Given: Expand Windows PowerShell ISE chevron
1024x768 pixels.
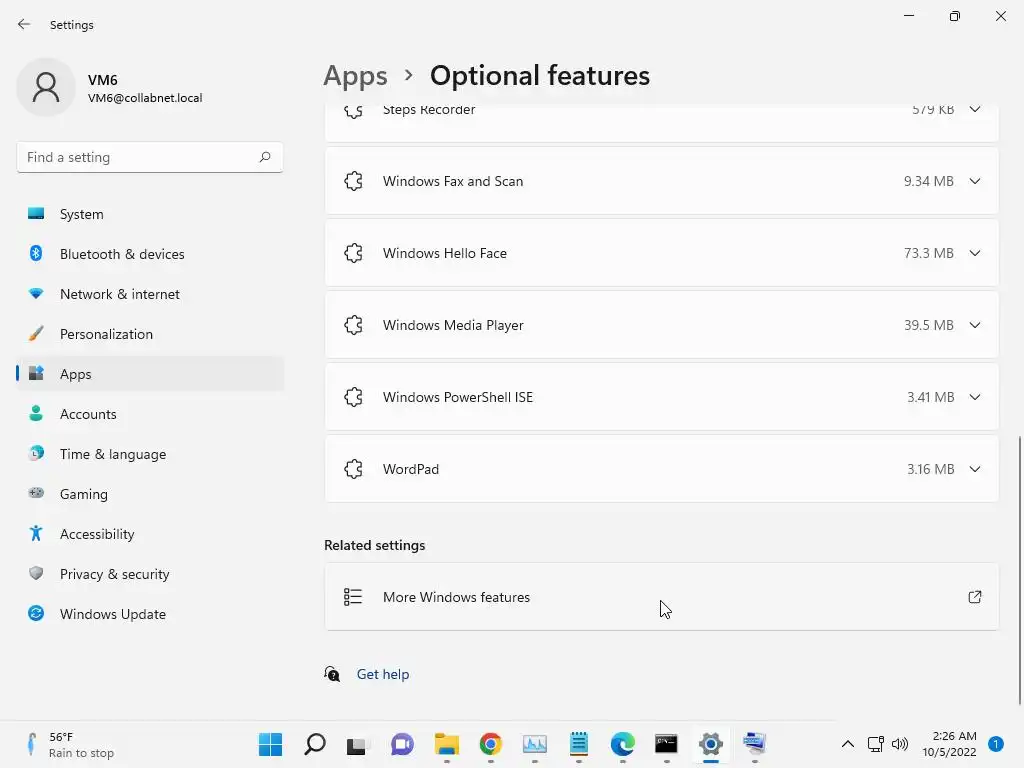Looking at the screenshot, I should click(974, 396).
